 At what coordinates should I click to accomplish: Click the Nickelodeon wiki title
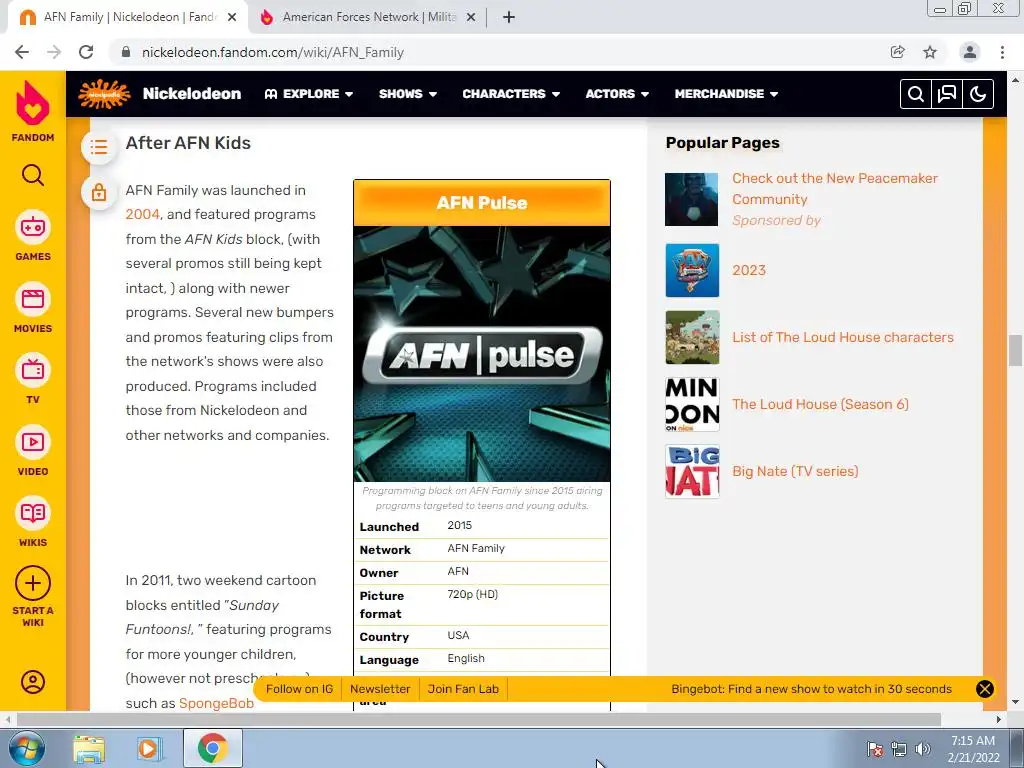[192, 94]
